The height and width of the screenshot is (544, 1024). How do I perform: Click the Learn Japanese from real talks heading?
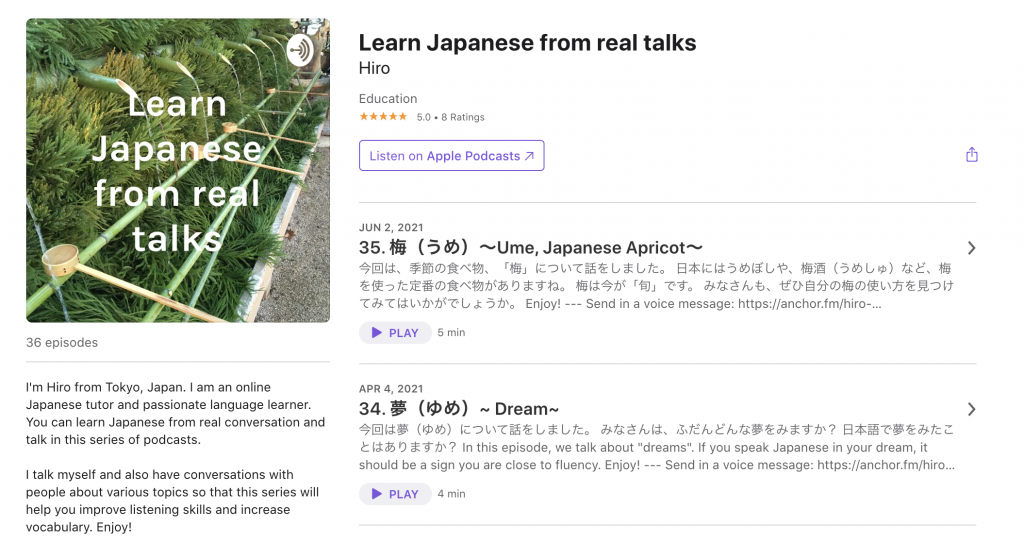coord(527,43)
